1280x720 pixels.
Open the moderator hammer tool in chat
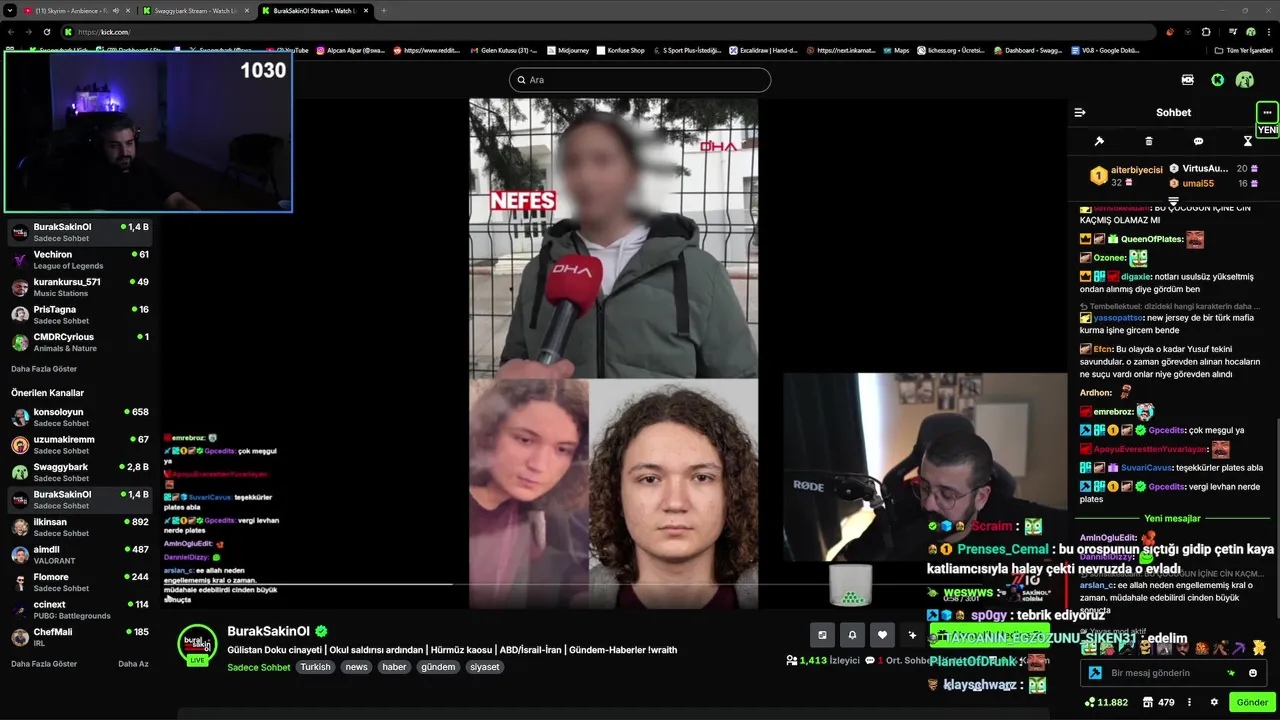pyautogui.click(x=1099, y=141)
